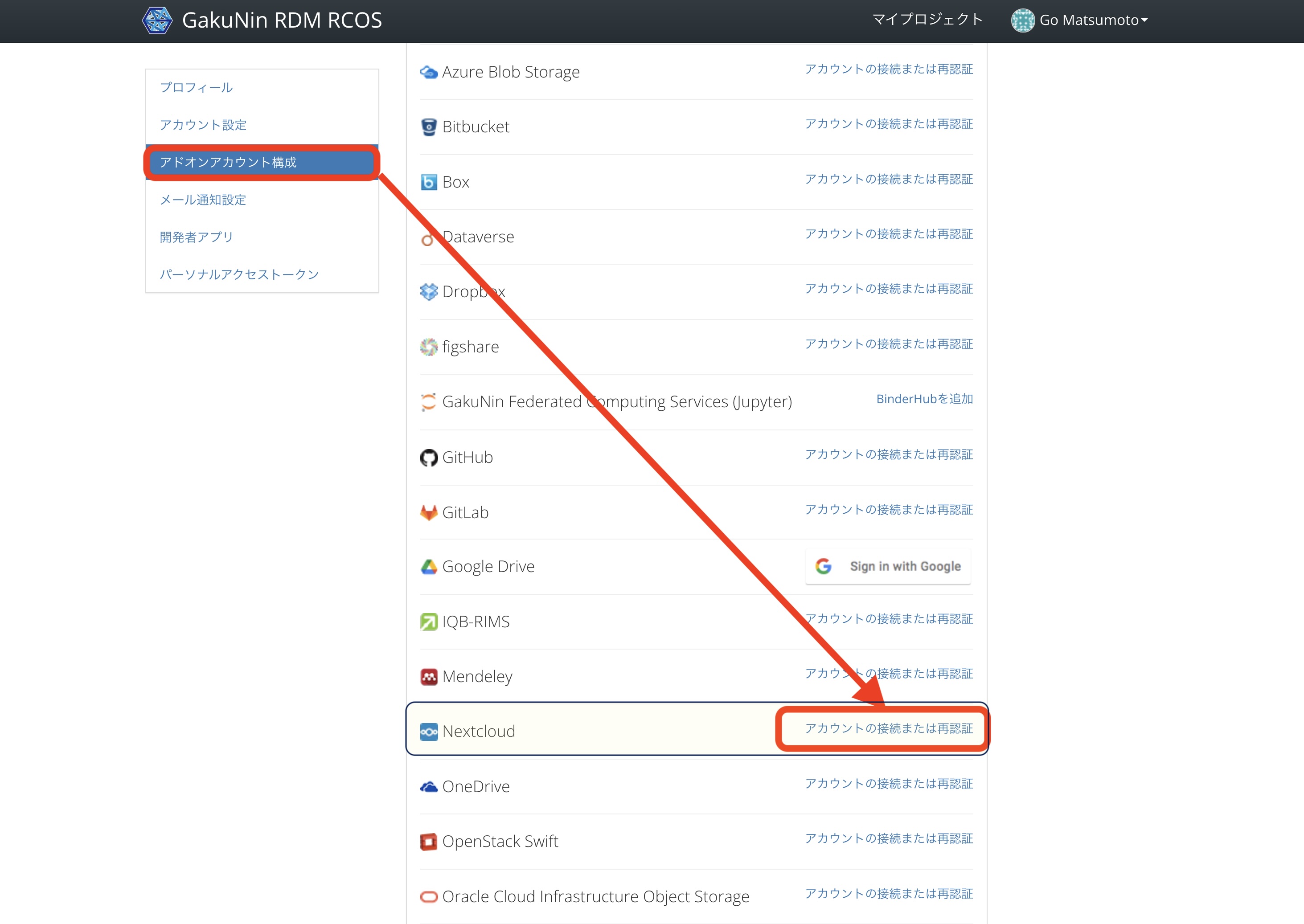Click the Oracle Cloud Infrastructure Object Storage name
Screen dimensions: 1304x924
[596, 897]
